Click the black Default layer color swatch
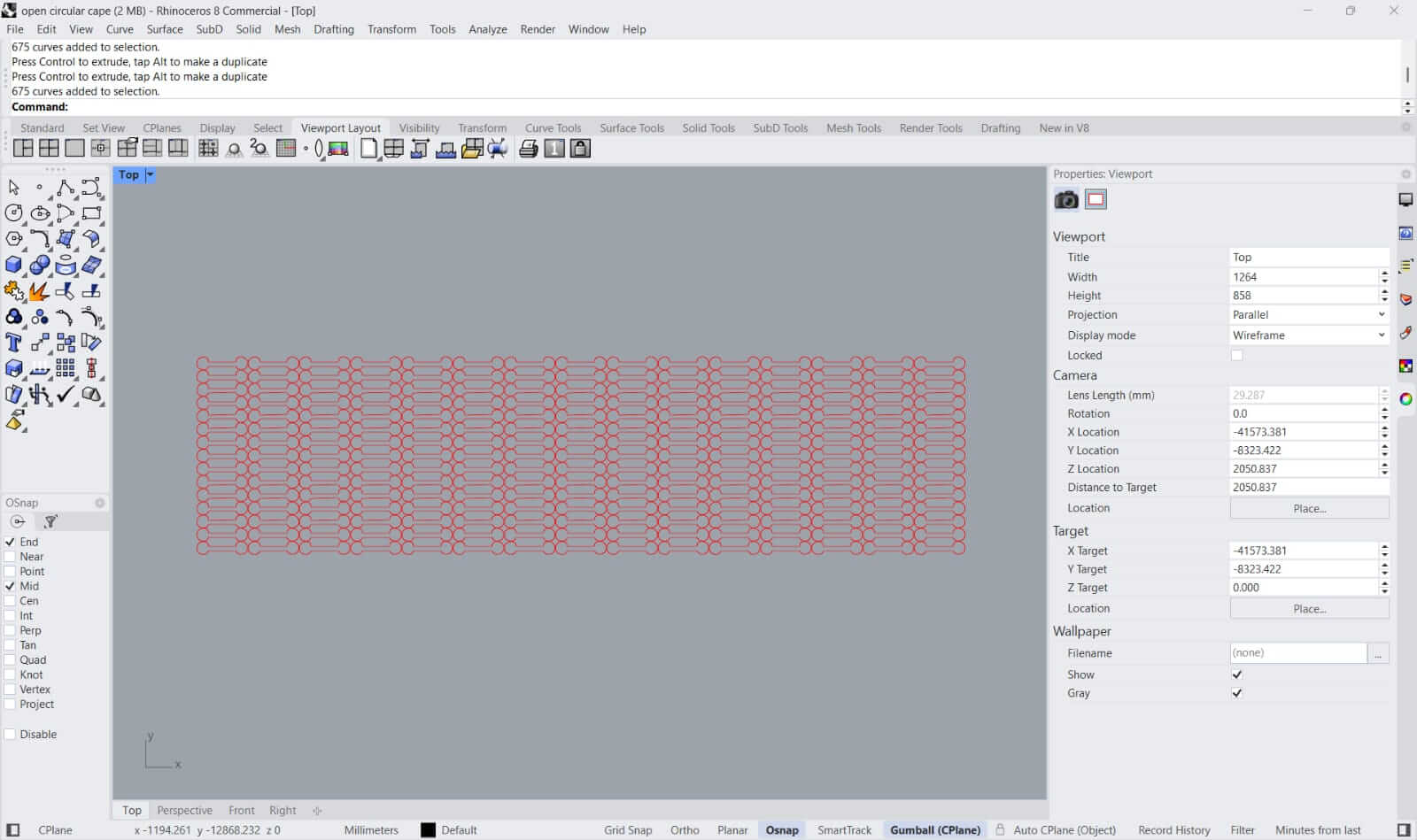This screenshot has height=840, width=1417. [428, 830]
